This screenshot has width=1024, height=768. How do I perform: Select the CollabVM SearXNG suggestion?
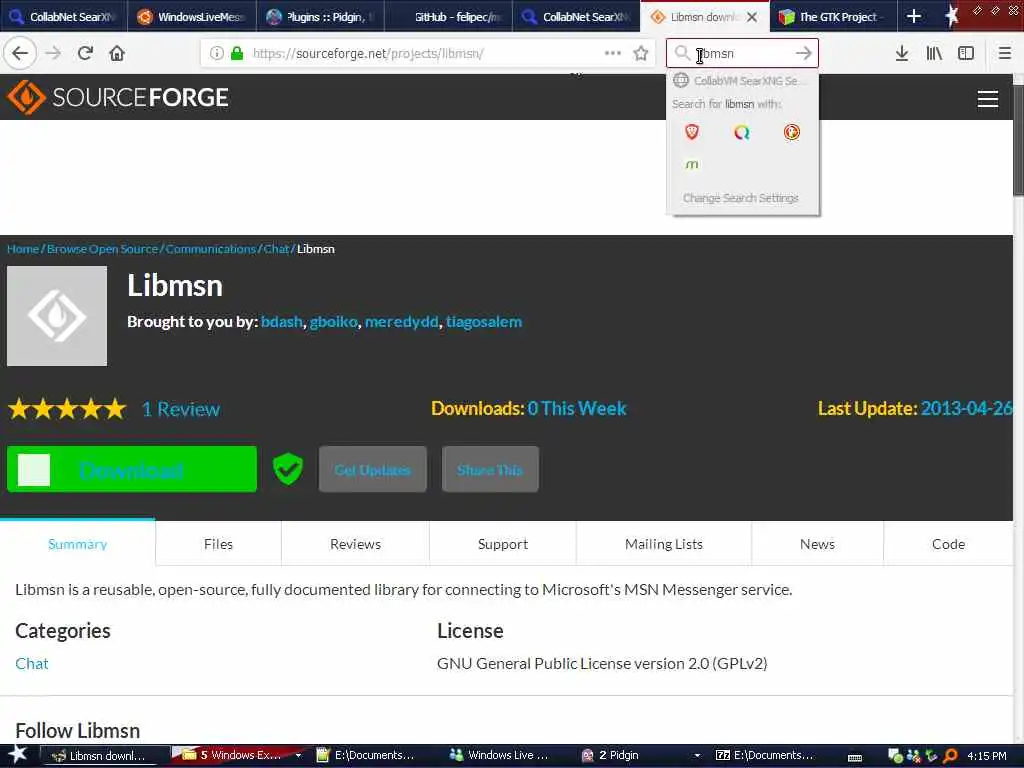pyautogui.click(x=742, y=80)
